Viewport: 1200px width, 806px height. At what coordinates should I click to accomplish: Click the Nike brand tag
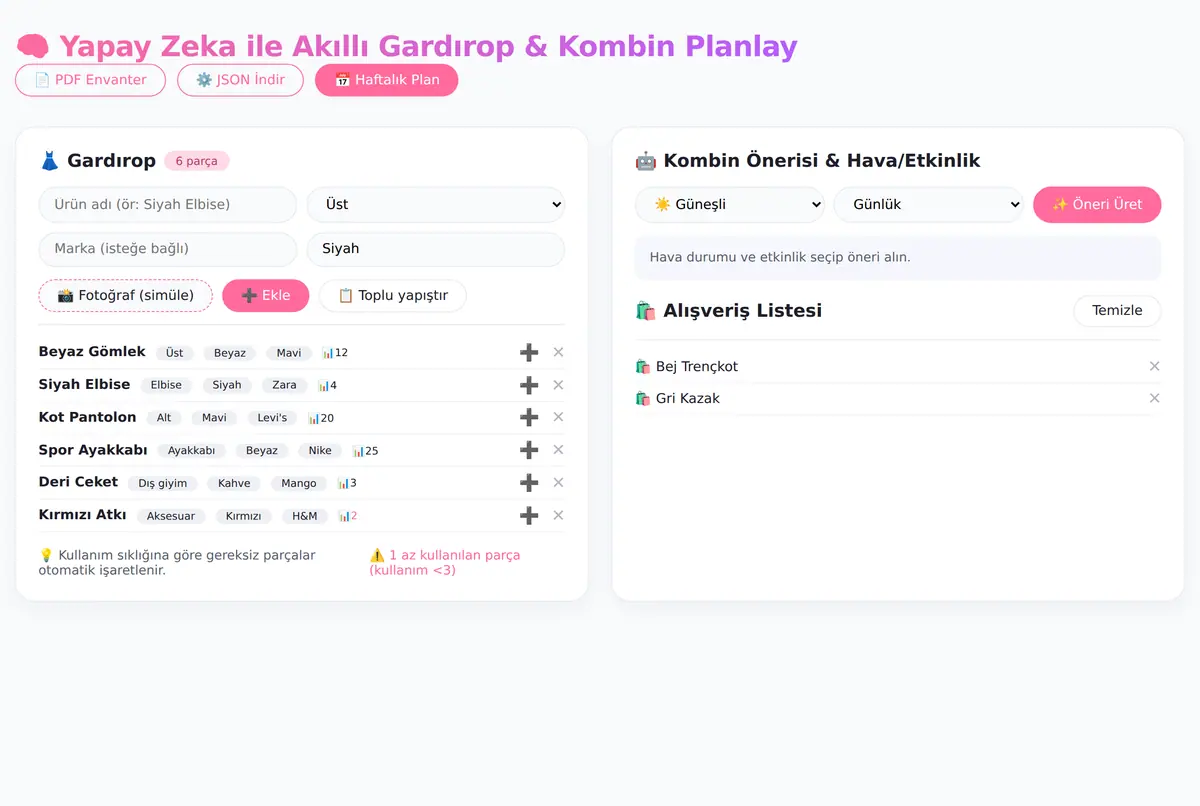click(320, 451)
